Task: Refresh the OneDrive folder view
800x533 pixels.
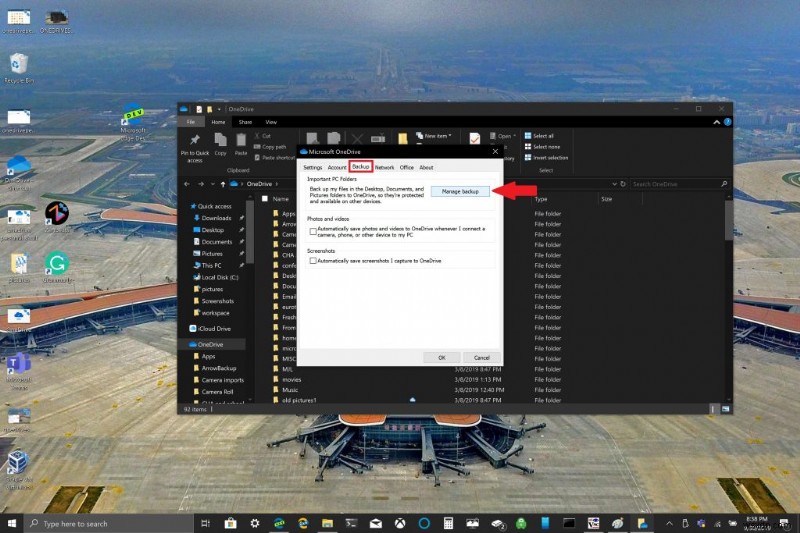Action: point(622,184)
